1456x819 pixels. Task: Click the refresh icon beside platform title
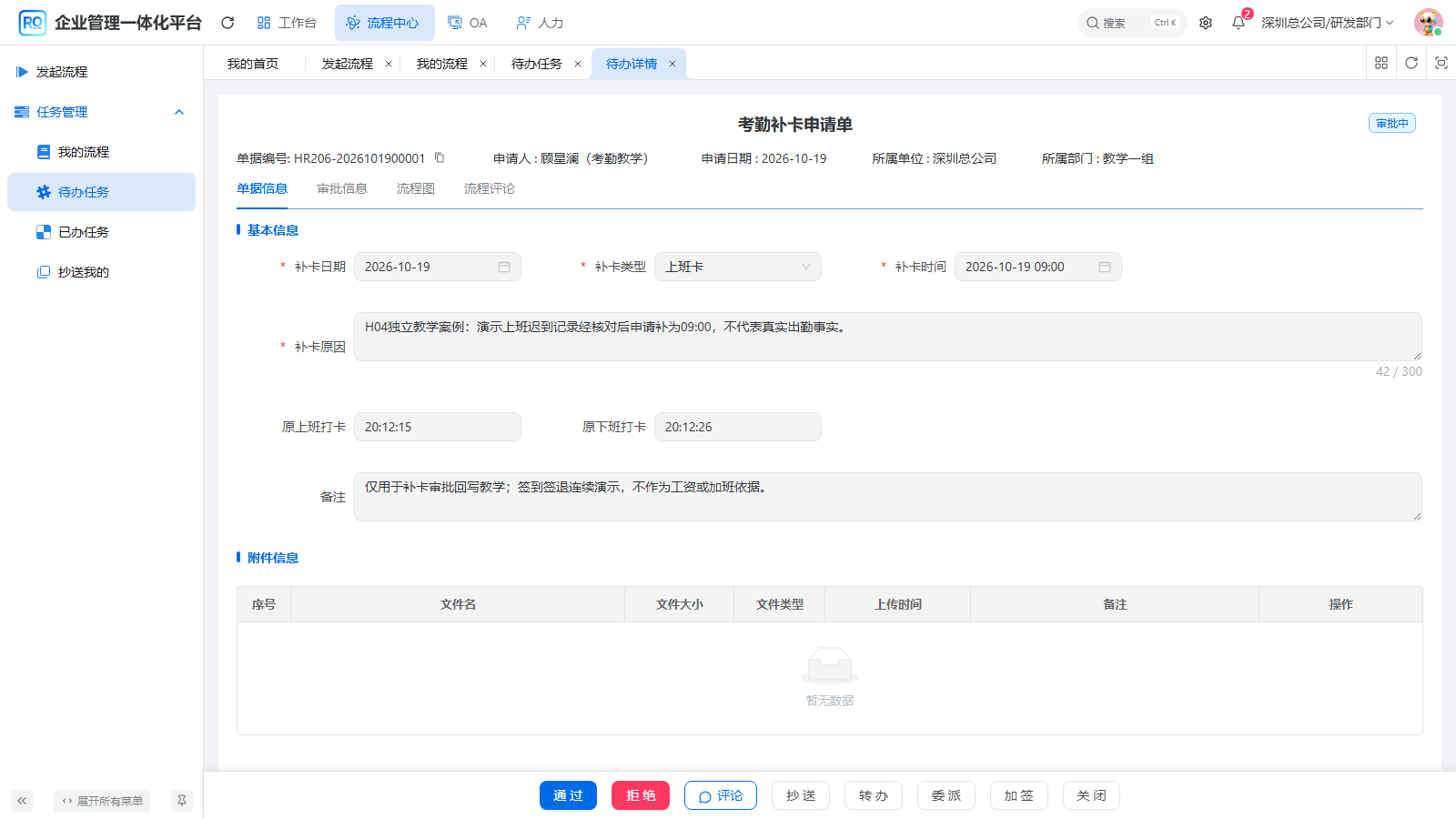227,23
